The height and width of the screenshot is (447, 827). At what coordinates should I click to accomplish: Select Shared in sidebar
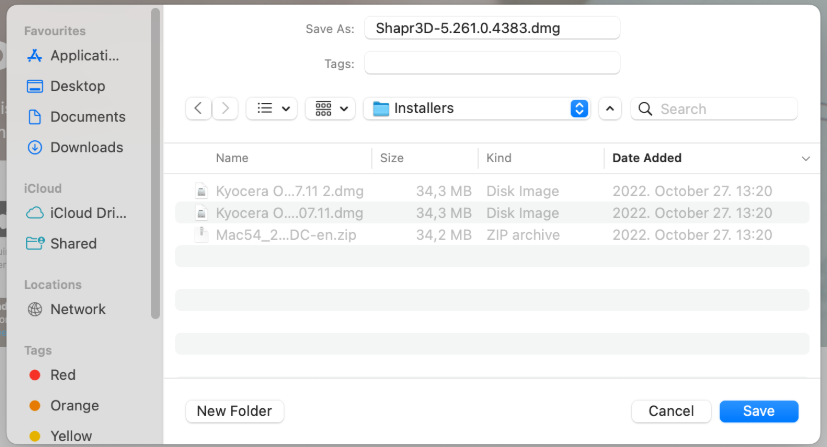[73, 244]
